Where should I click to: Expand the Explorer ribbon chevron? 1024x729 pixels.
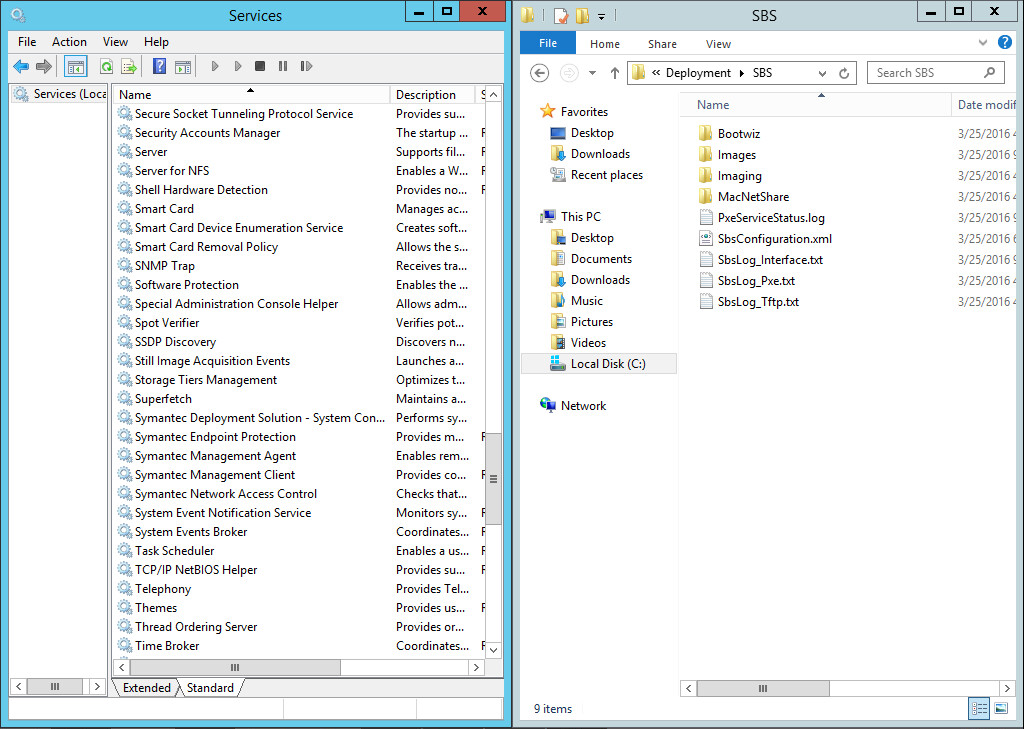tap(982, 44)
